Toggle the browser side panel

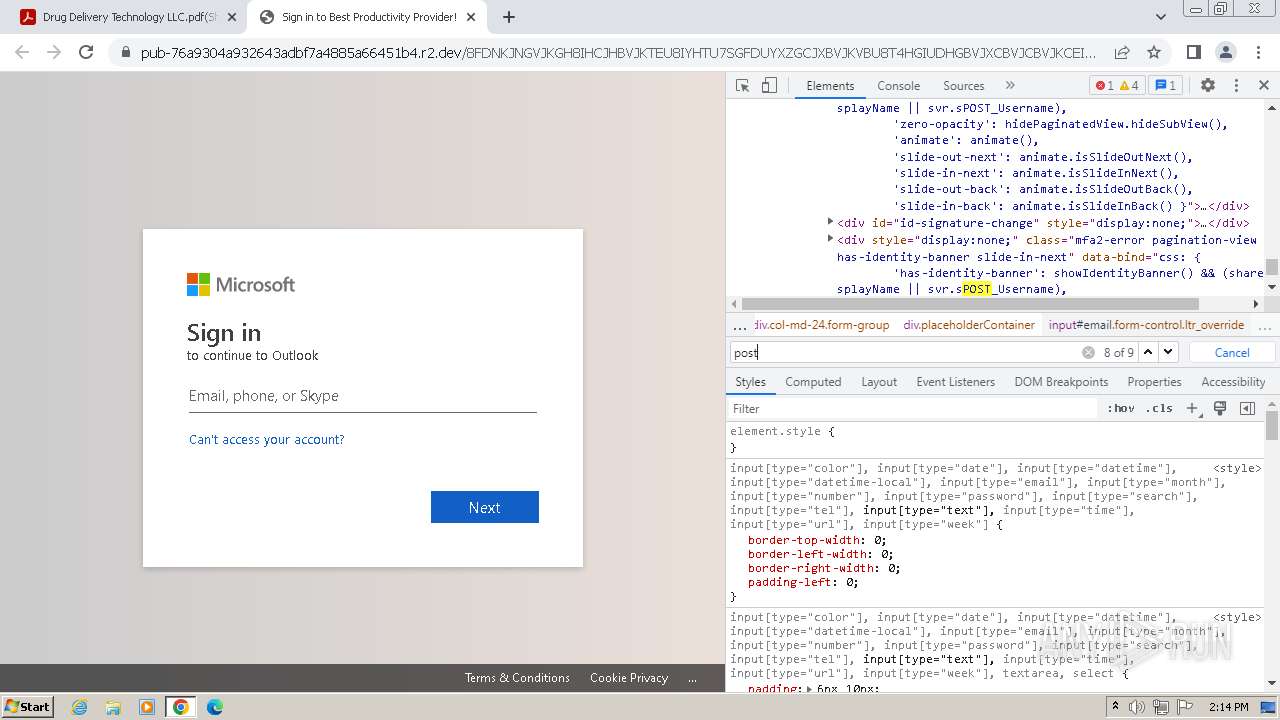[x=1193, y=52]
